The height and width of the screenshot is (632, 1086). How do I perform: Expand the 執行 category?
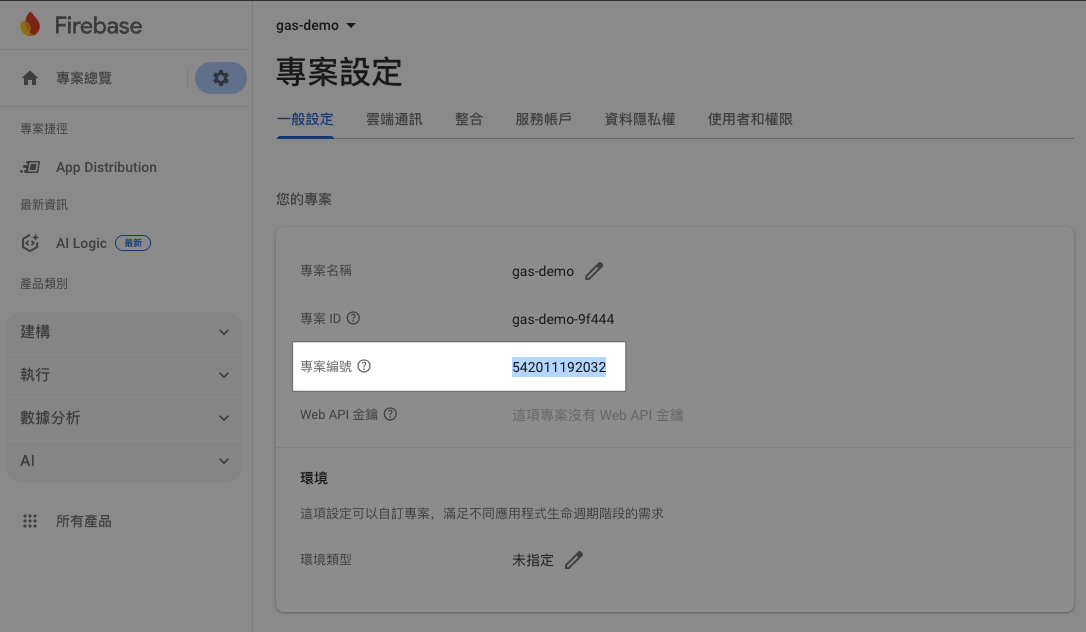pyautogui.click(x=124, y=374)
